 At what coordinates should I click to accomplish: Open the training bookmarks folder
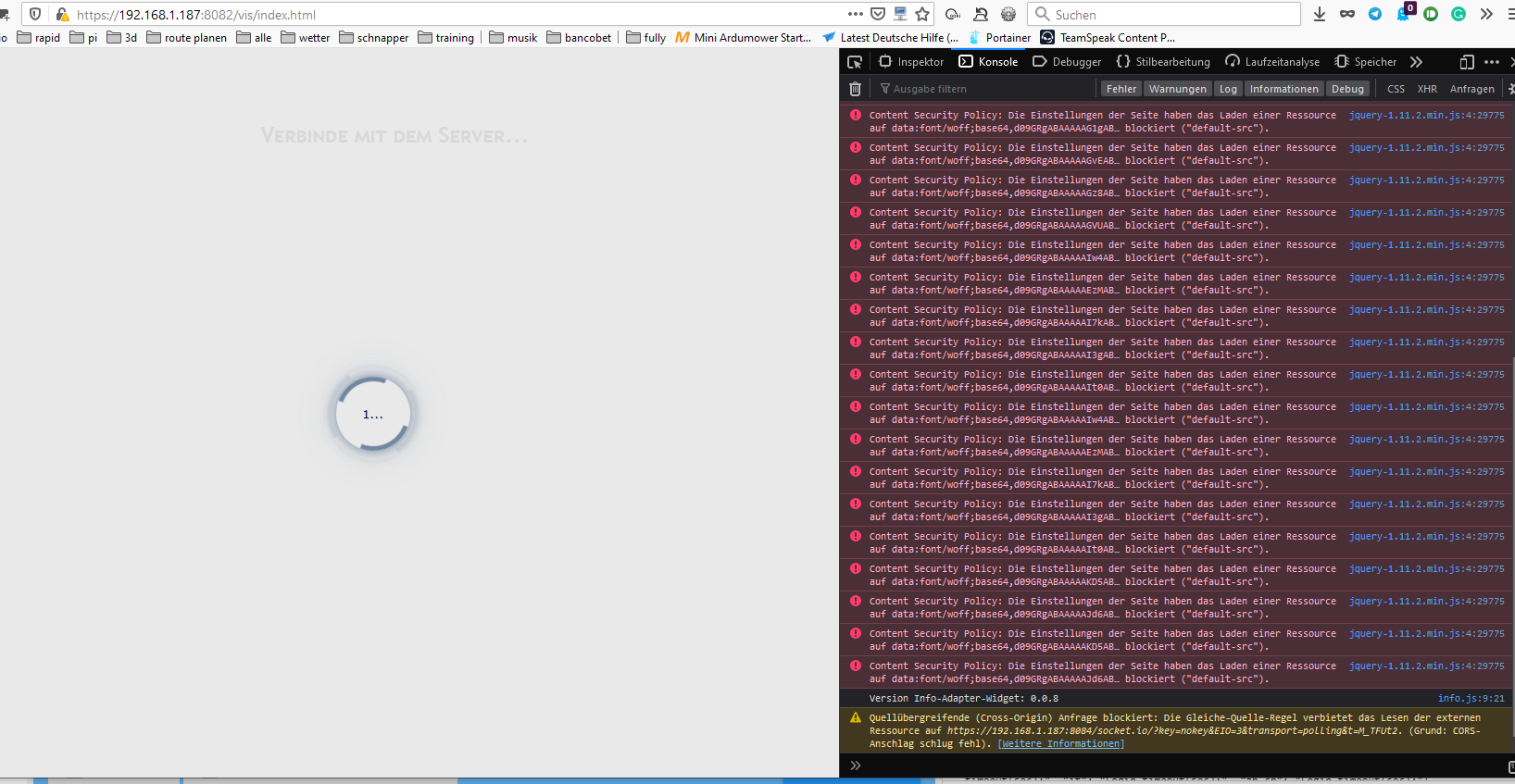point(446,38)
